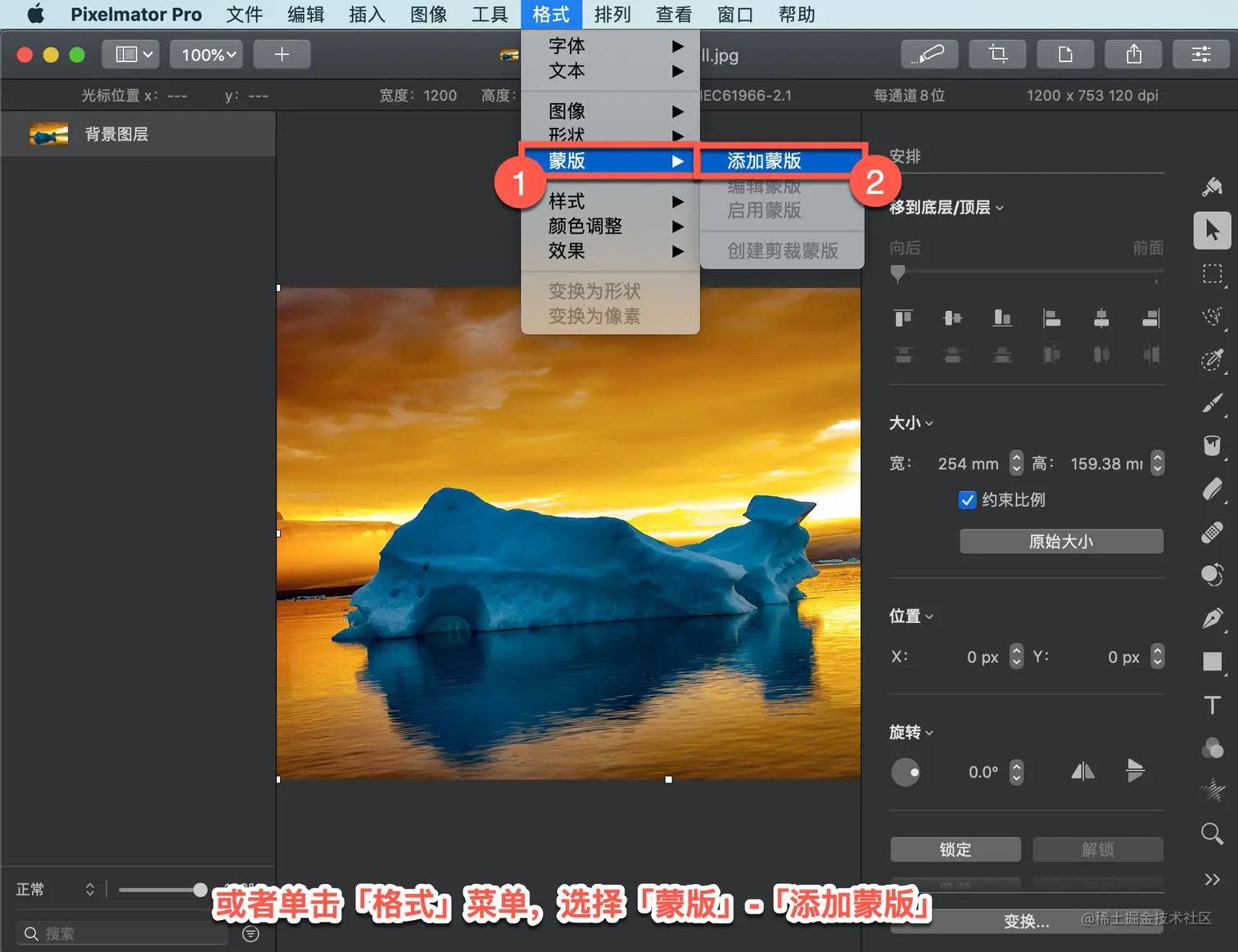The width and height of the screenshot is (1238, 952).
Task: Click the width (宽) stepper arrows
Action: [1016, 463]
